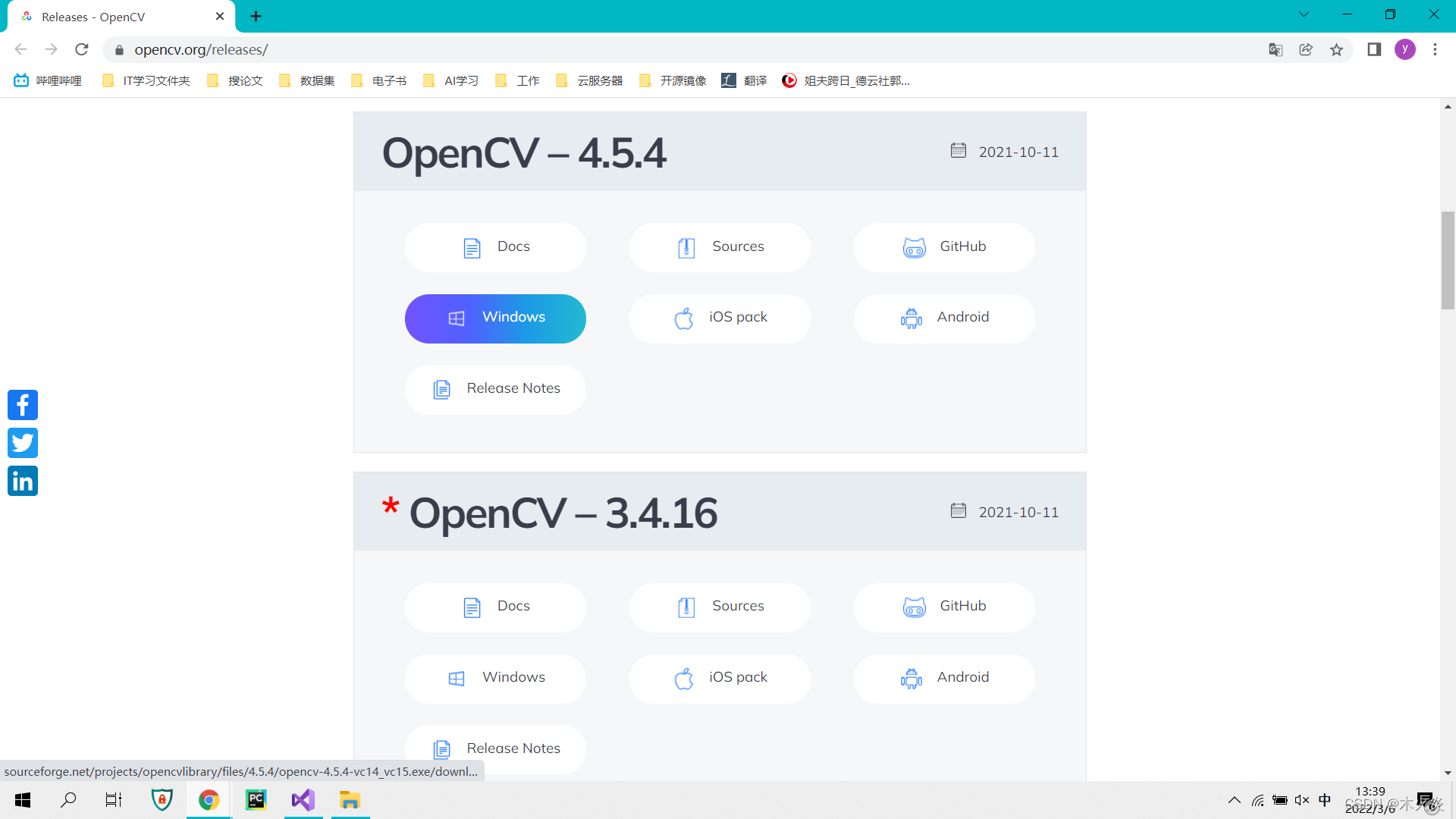The image size is (1456, 819).
Task: Open the 工作 bookmark folder
Action: click(x=517, y=80)
